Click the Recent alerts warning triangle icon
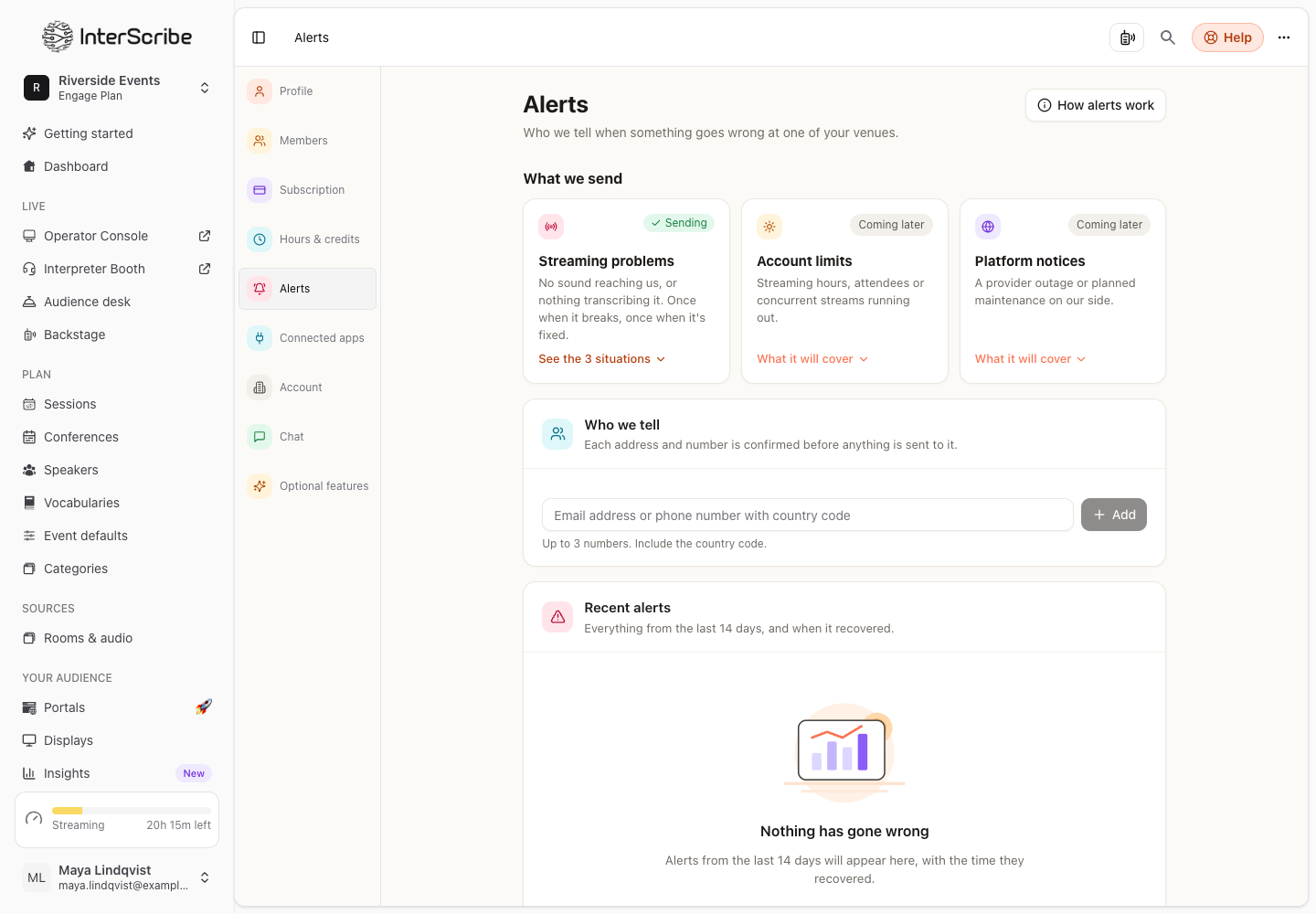Screen dimensions: 1316x914 [x=557, y=617]
